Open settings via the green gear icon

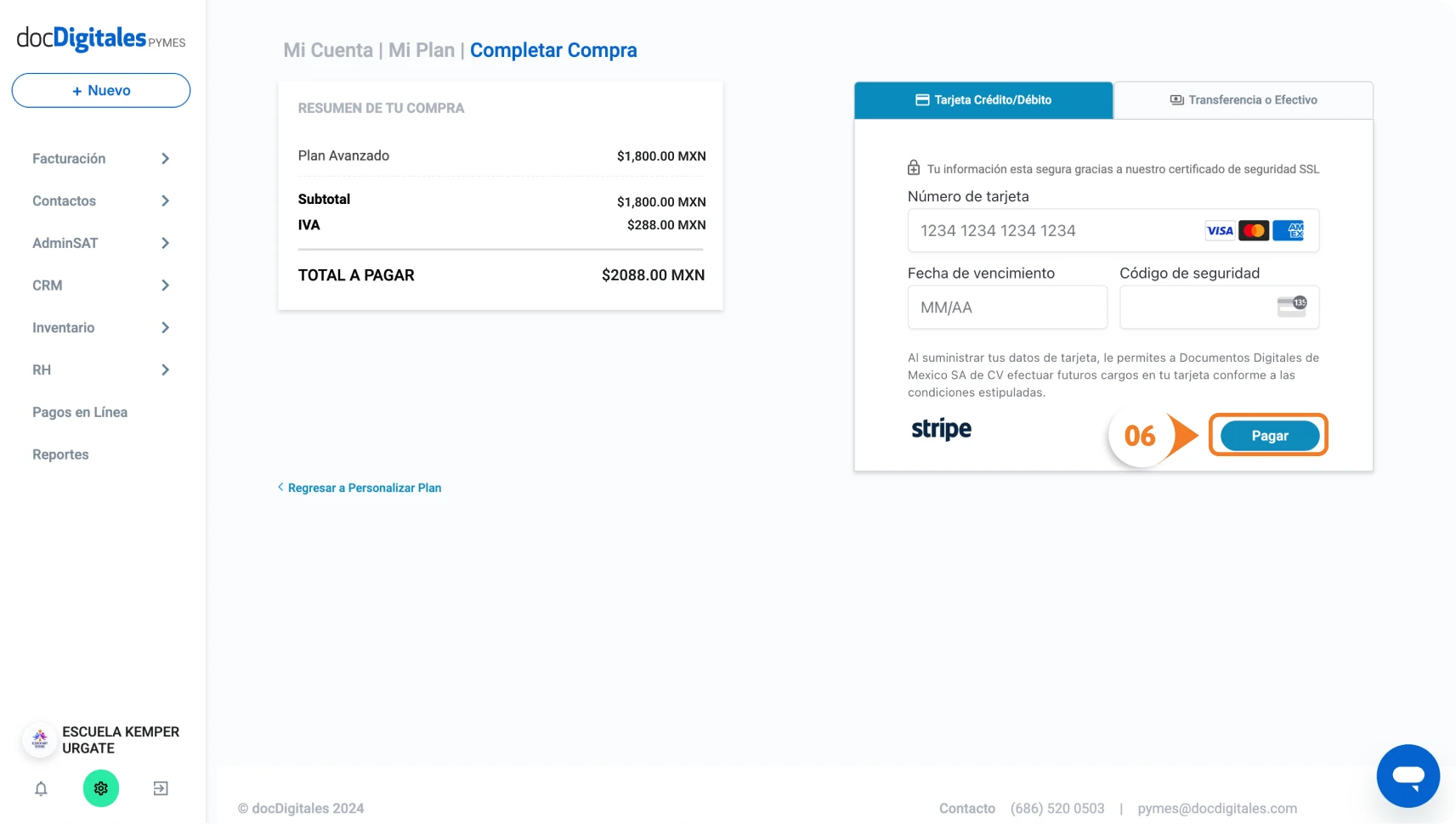[101, 788]
